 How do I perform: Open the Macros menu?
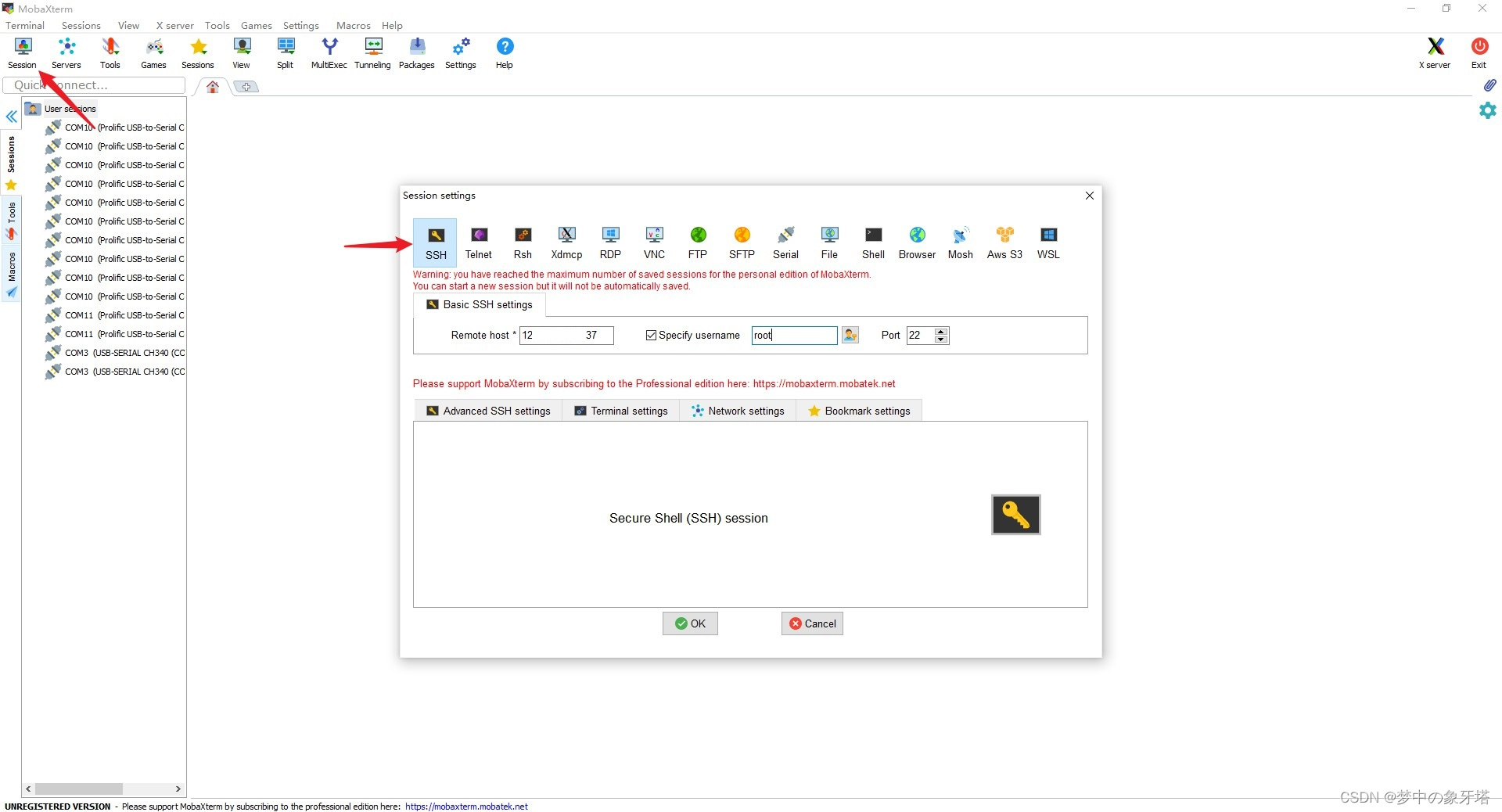pos(353,25)
